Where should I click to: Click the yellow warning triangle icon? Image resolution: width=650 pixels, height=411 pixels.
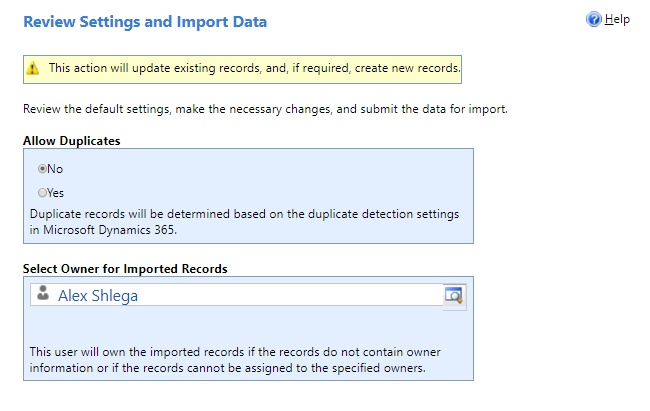(x=33, y=68)
